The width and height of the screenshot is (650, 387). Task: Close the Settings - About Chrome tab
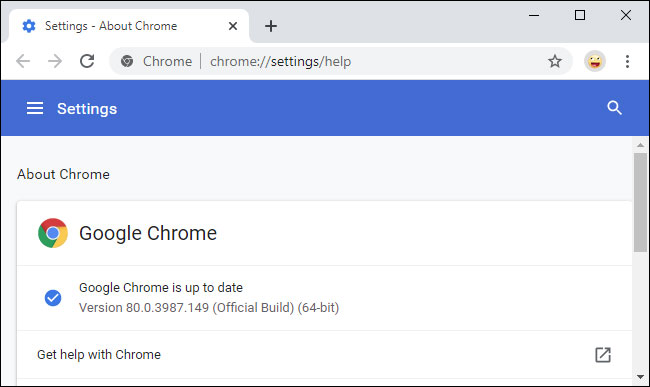(233, 26)
